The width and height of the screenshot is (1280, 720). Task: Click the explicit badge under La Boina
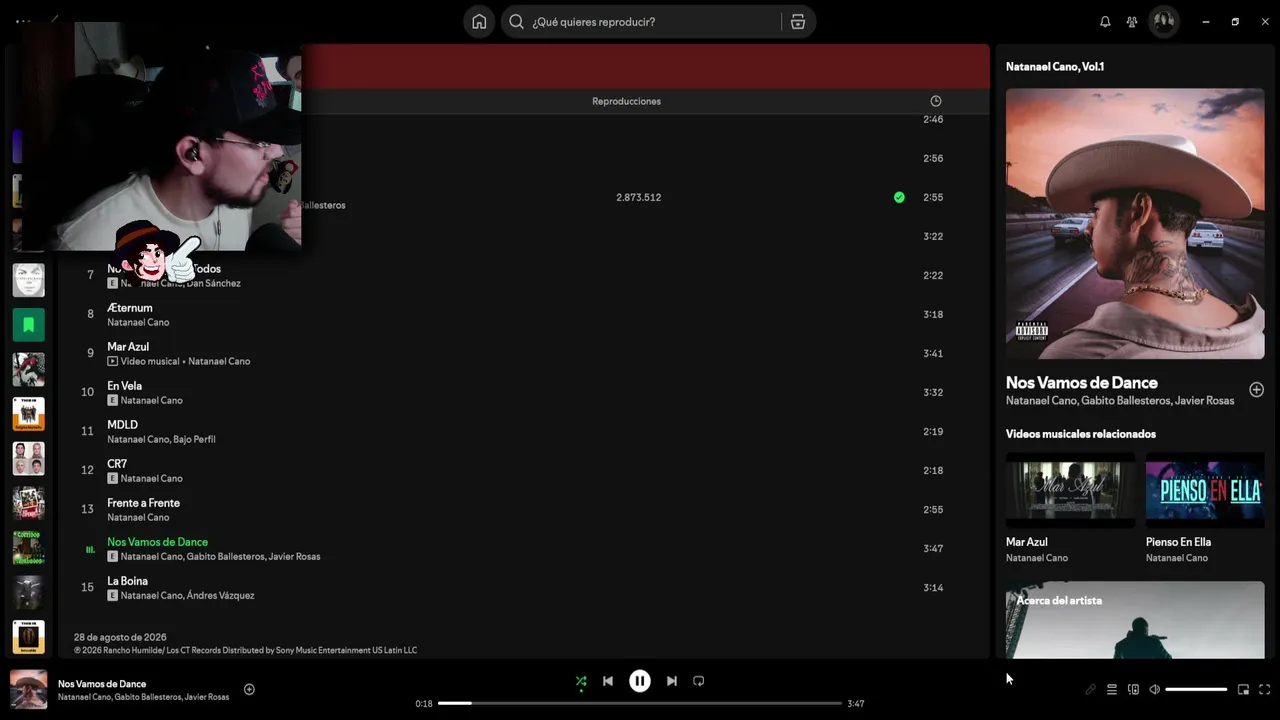[x=113, y=595]
